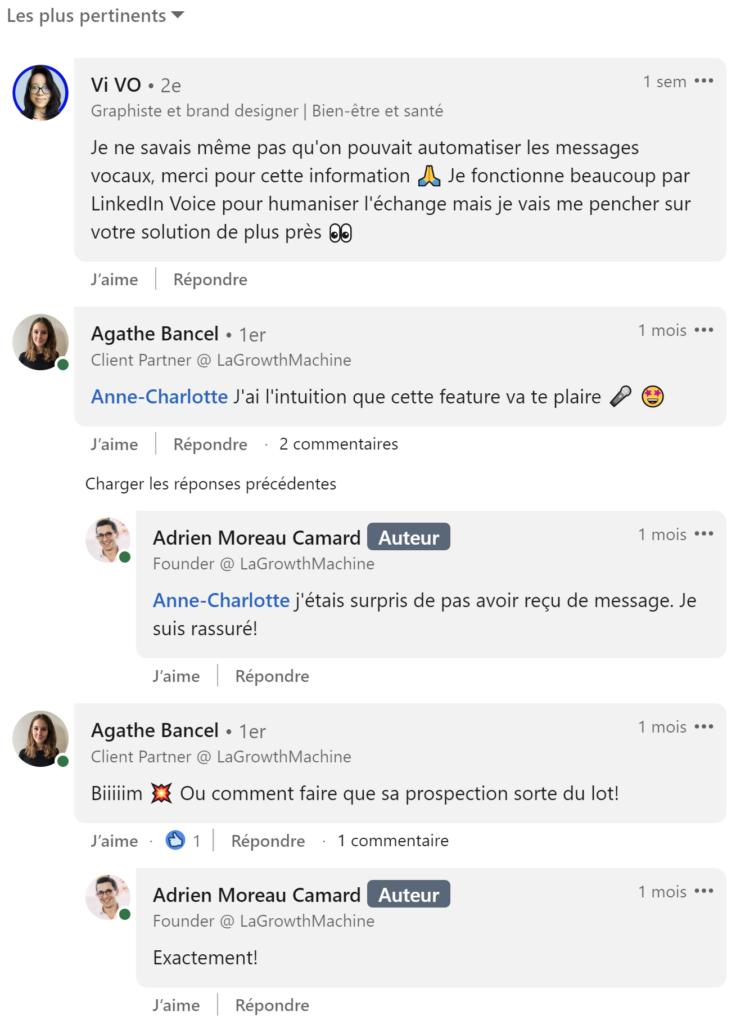Expand 1 commentaire under Biiiiim comment
Screen dimensions: 736x1024
393,841
